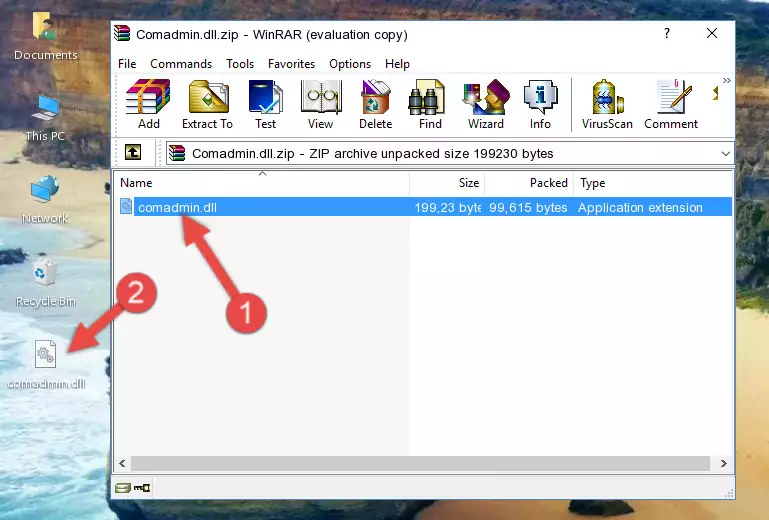Click the 99,615 bytes packed size cell
This screenshot has height=520, width=769.
[x=528, y=208]
